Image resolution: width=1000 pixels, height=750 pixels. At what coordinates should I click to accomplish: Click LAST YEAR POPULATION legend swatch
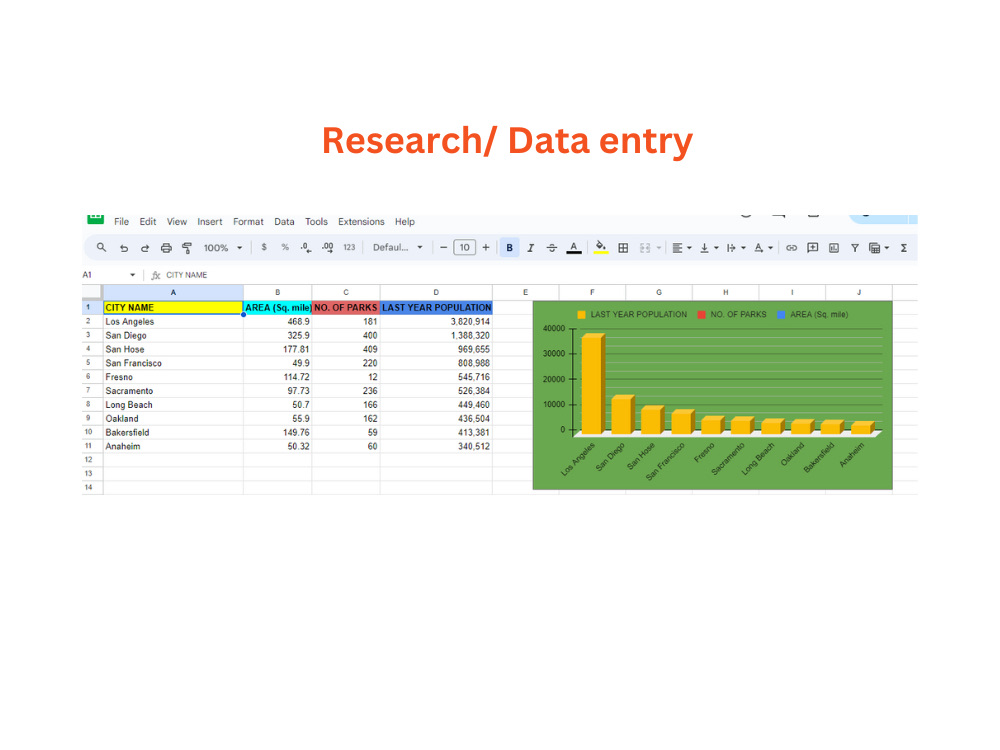tap(581, 314)
